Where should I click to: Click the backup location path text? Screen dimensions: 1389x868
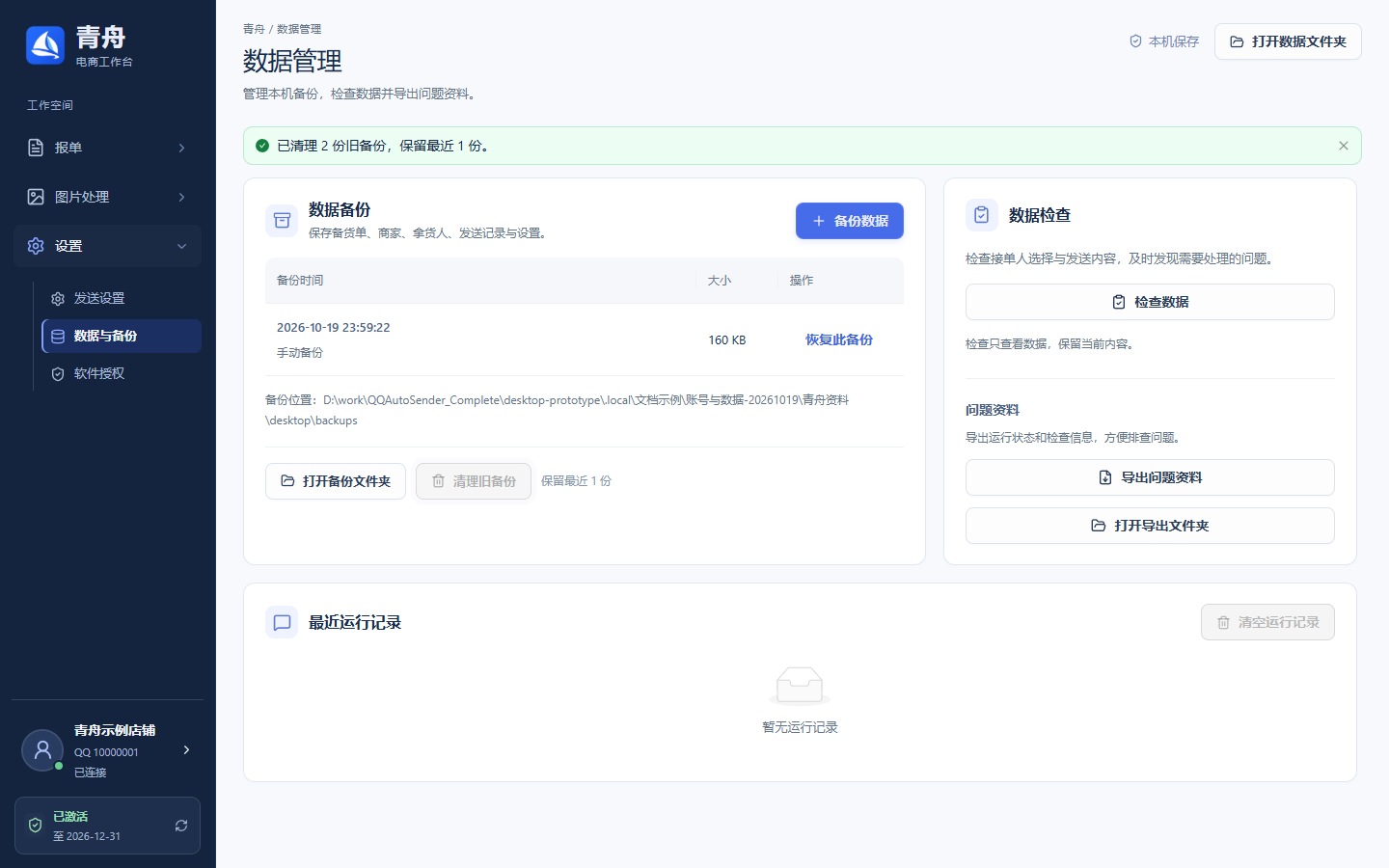coord(558,410)
